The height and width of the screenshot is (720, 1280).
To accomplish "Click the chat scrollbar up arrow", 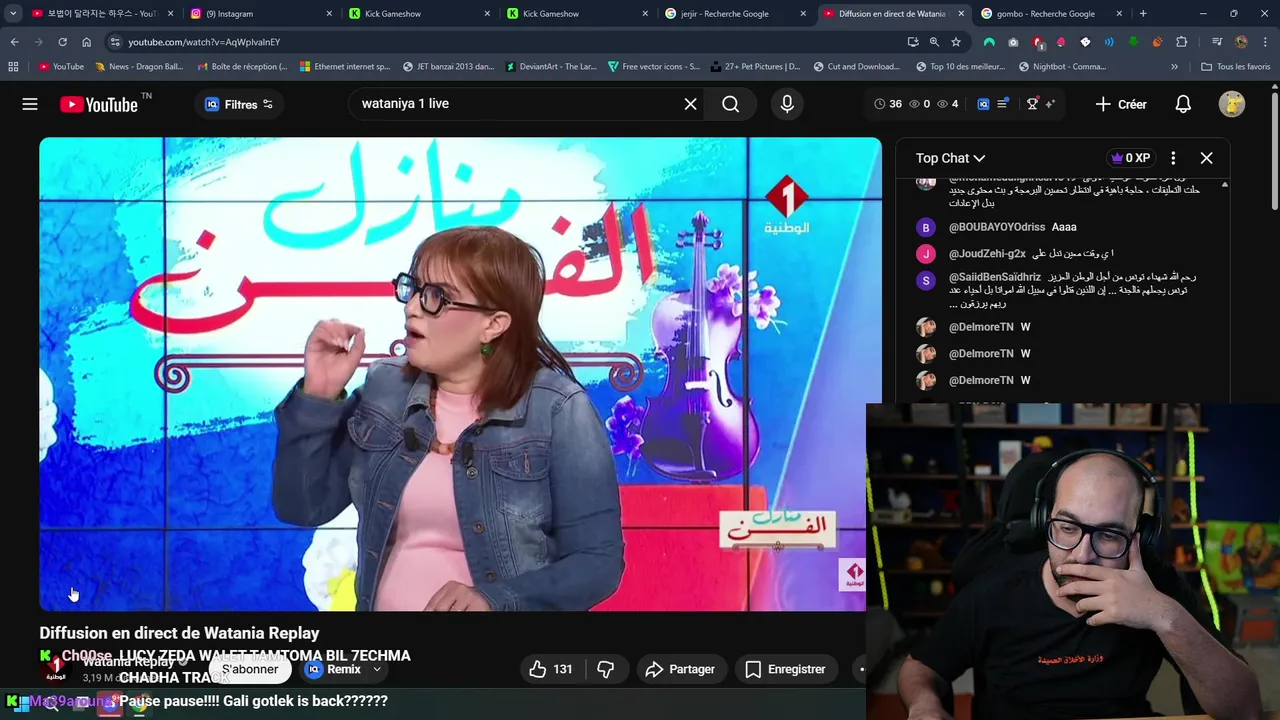I will pos(1224,186).
